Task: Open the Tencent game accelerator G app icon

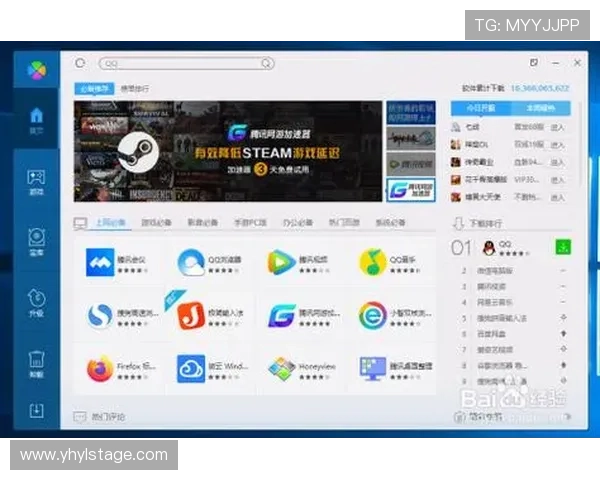Action: click(x=282, y=315)
